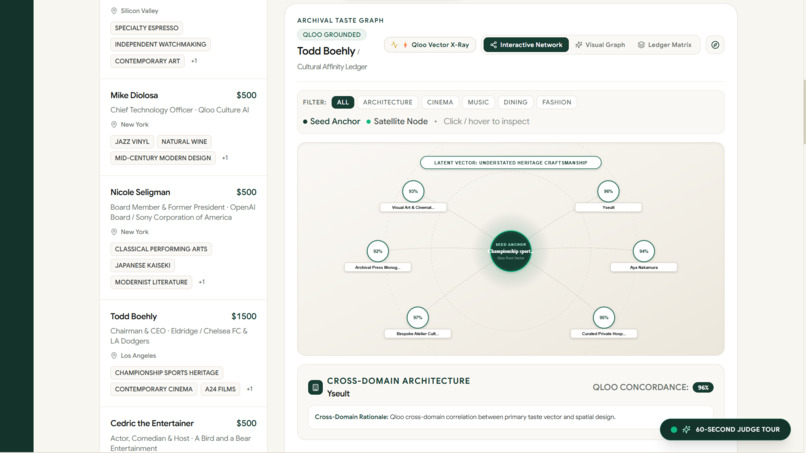
Task: Click the share icon on Interactive Network
Action: tap(493, 45)
